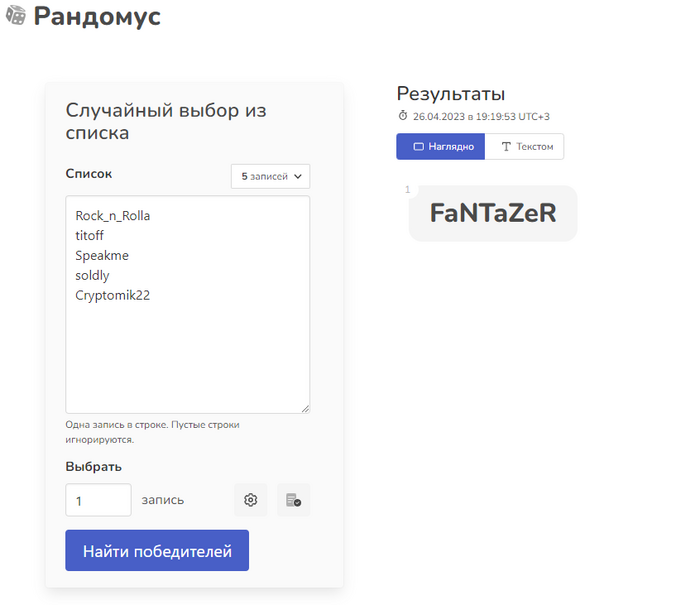Click the number of records input field

[x=98, y=500]
